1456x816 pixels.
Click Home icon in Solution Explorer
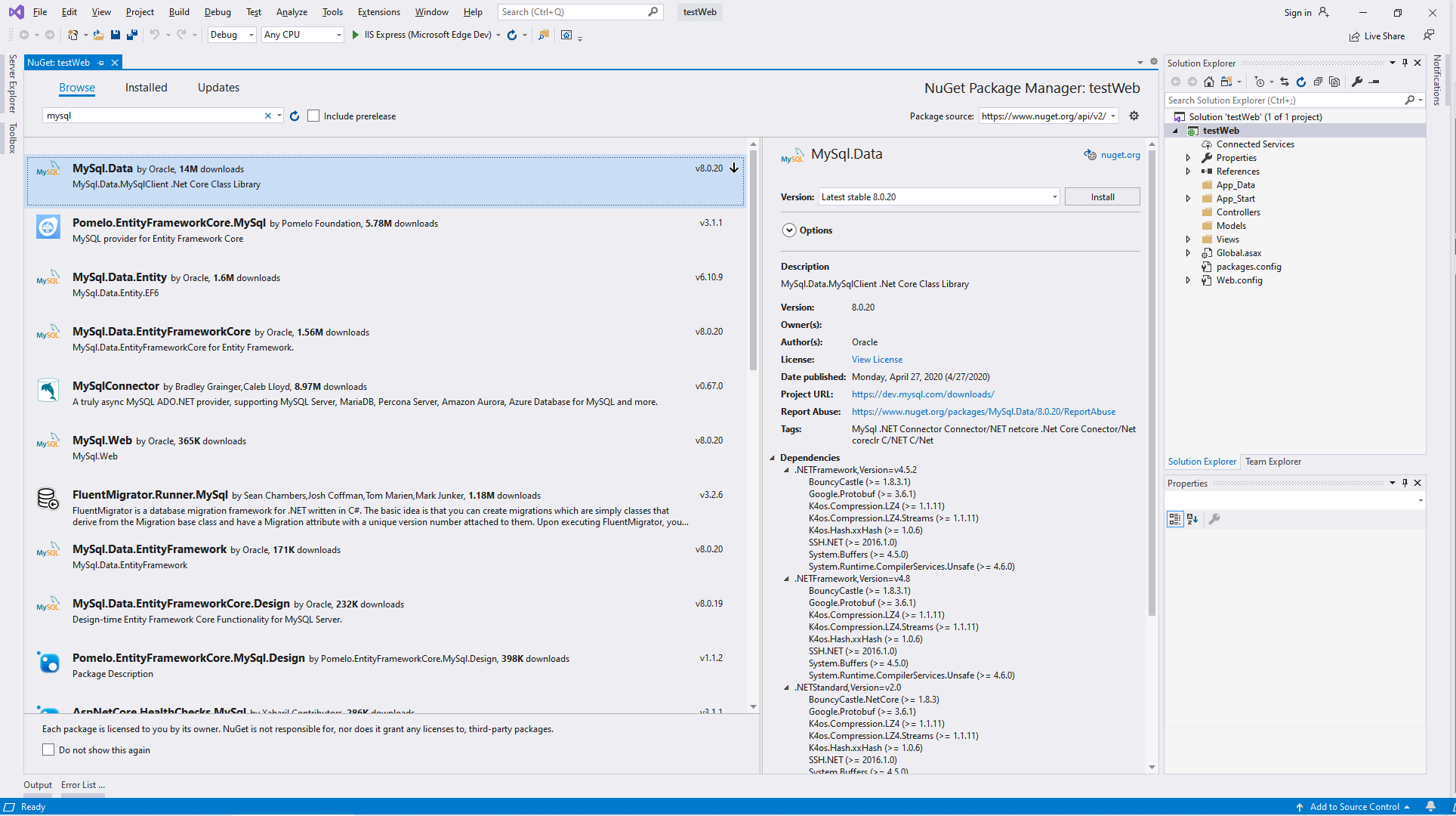1209,82
